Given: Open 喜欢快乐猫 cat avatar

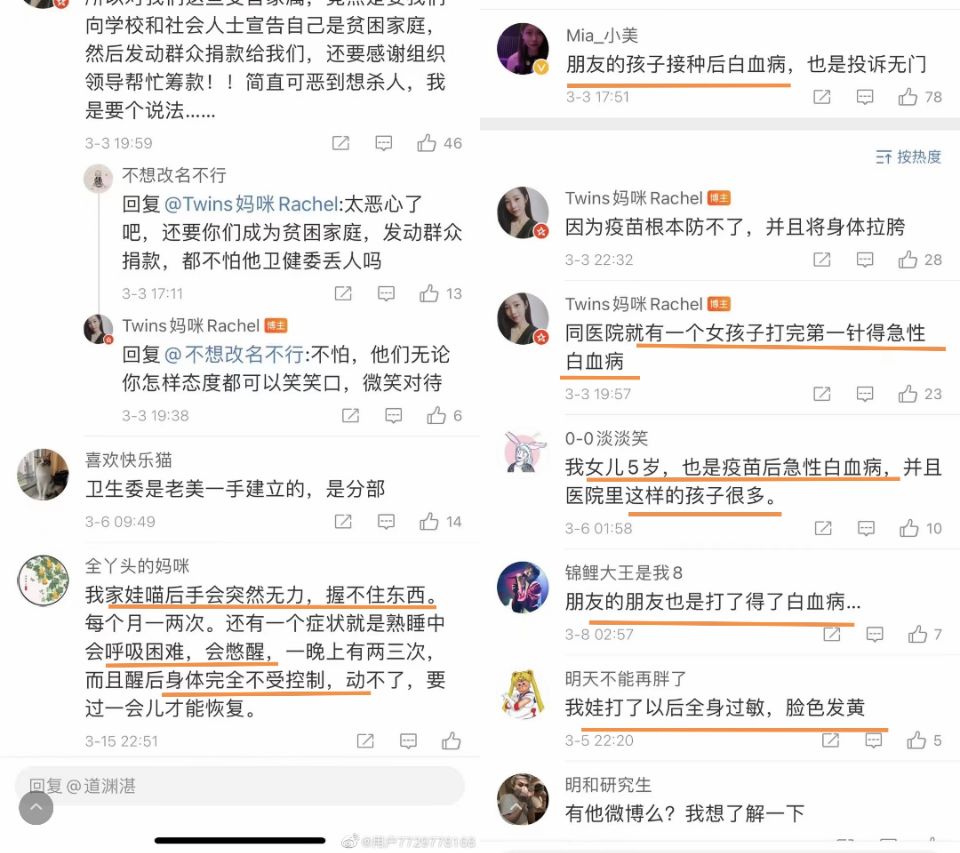Looking at the screenshot, I should coord(43,475).
